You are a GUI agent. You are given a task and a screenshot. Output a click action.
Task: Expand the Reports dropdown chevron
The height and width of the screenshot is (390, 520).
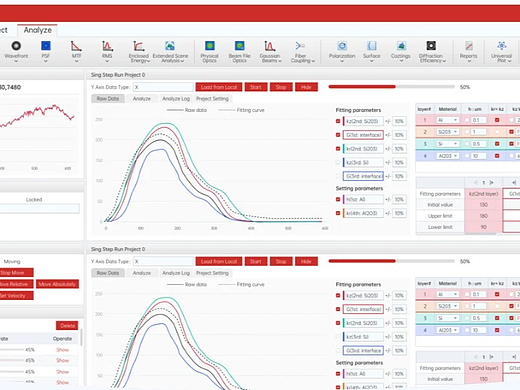click(469, 61)
